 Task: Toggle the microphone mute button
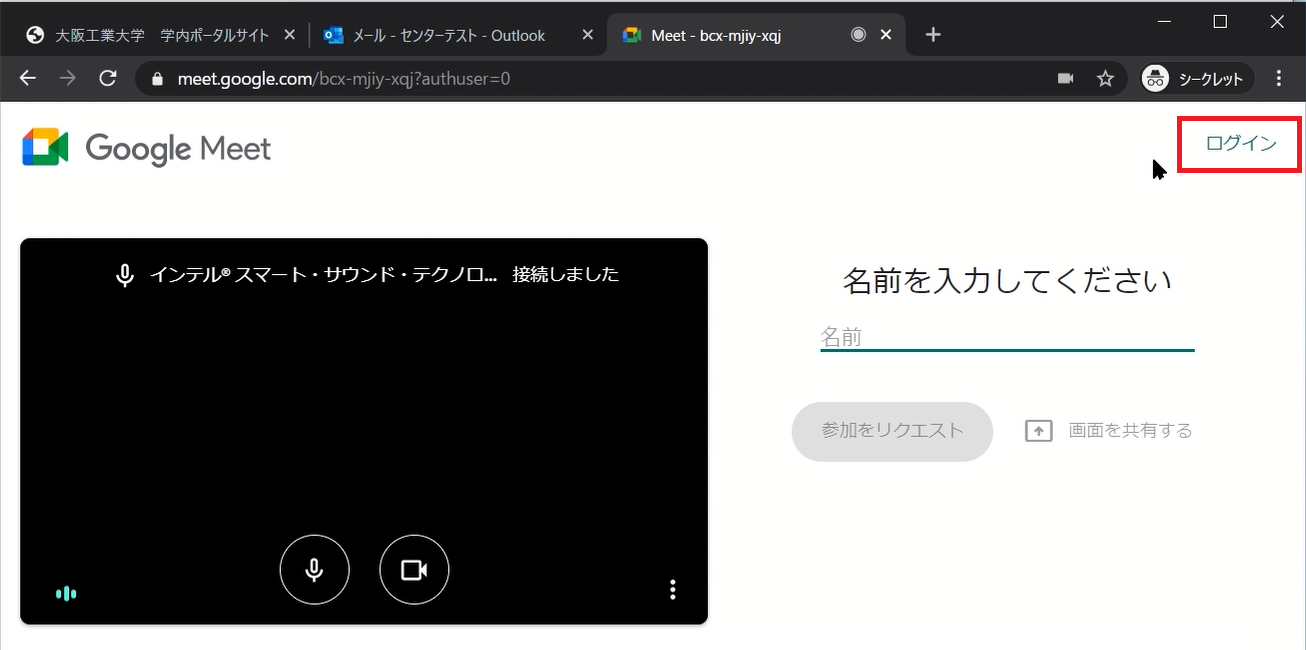click(314, 570)
